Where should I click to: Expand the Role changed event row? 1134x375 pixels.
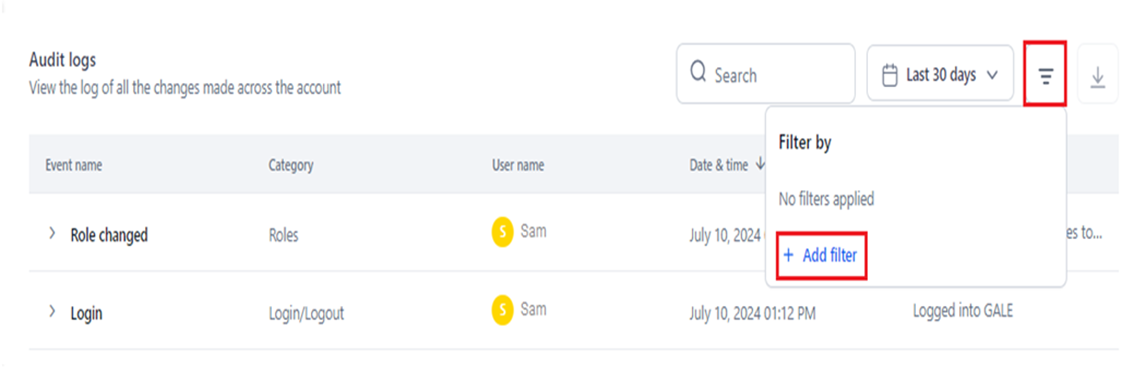tap(52, 233)
